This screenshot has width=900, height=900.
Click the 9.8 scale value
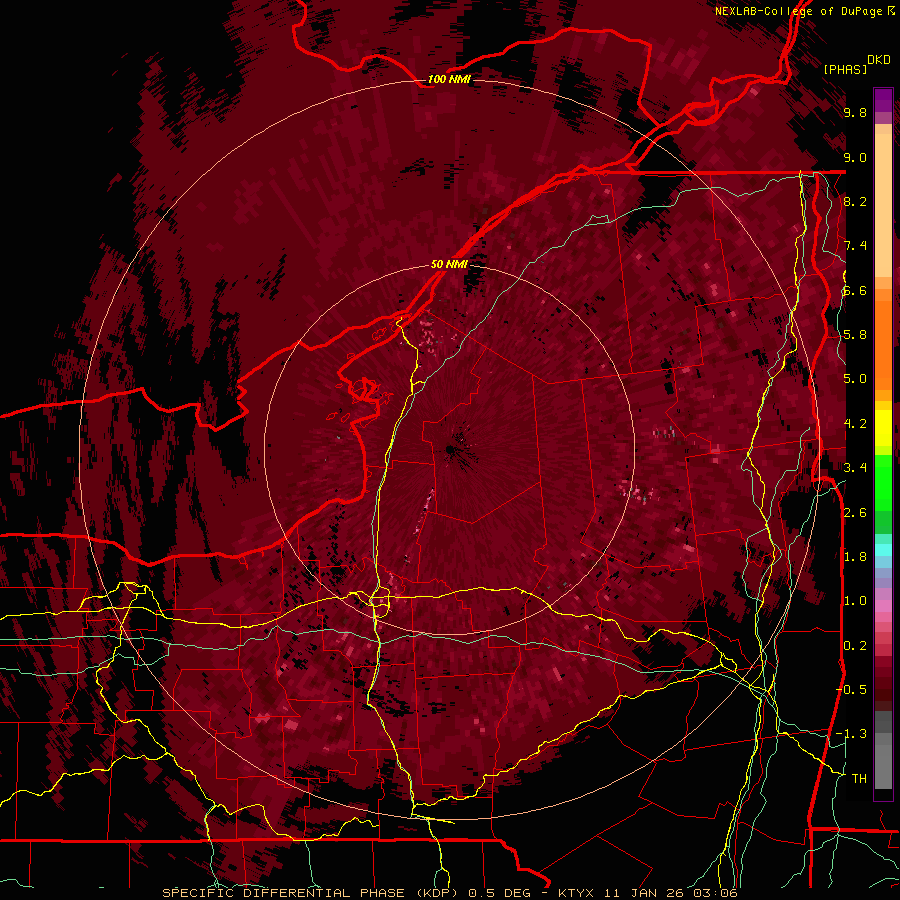855,112
